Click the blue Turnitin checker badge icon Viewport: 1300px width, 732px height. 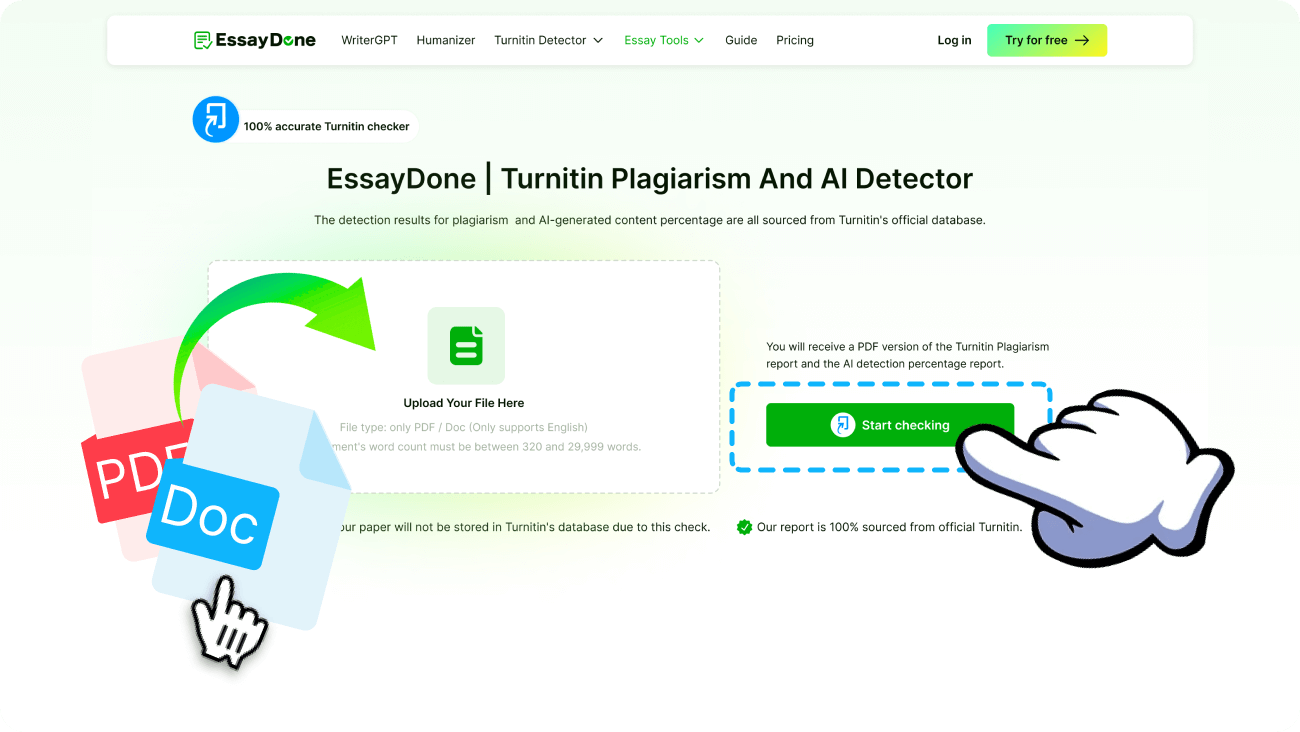(x=215, y=119)
